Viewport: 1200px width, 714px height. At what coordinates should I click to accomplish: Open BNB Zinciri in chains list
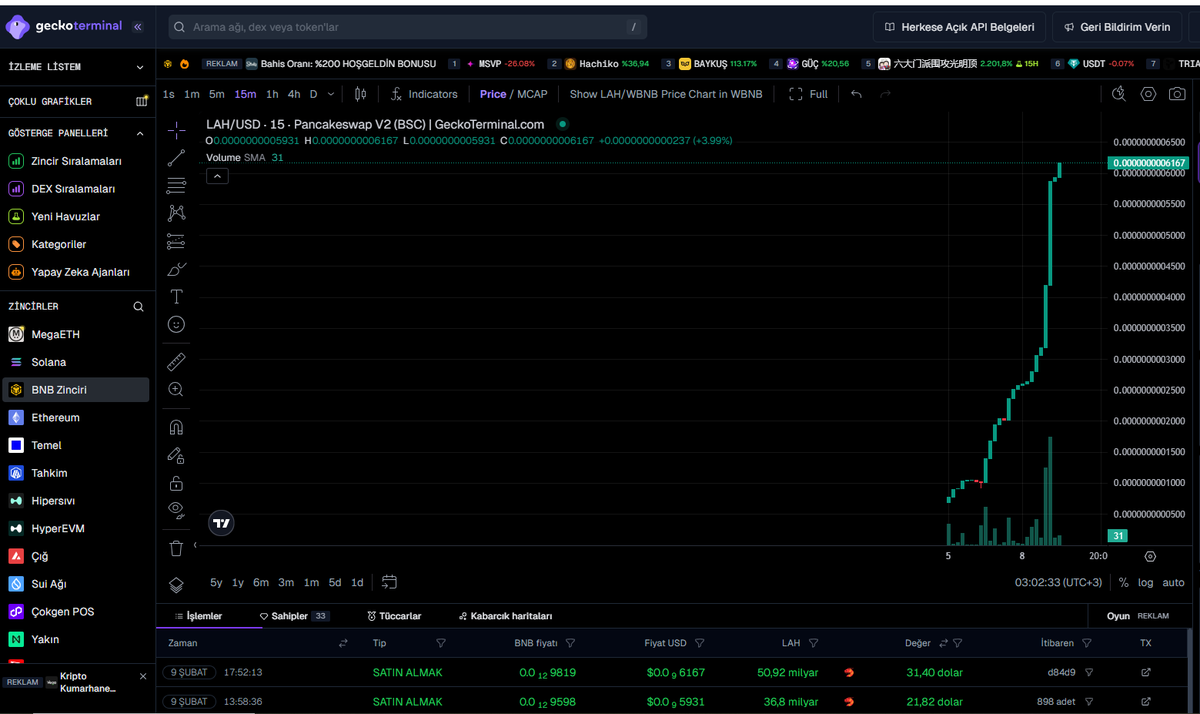click(77, 390)
